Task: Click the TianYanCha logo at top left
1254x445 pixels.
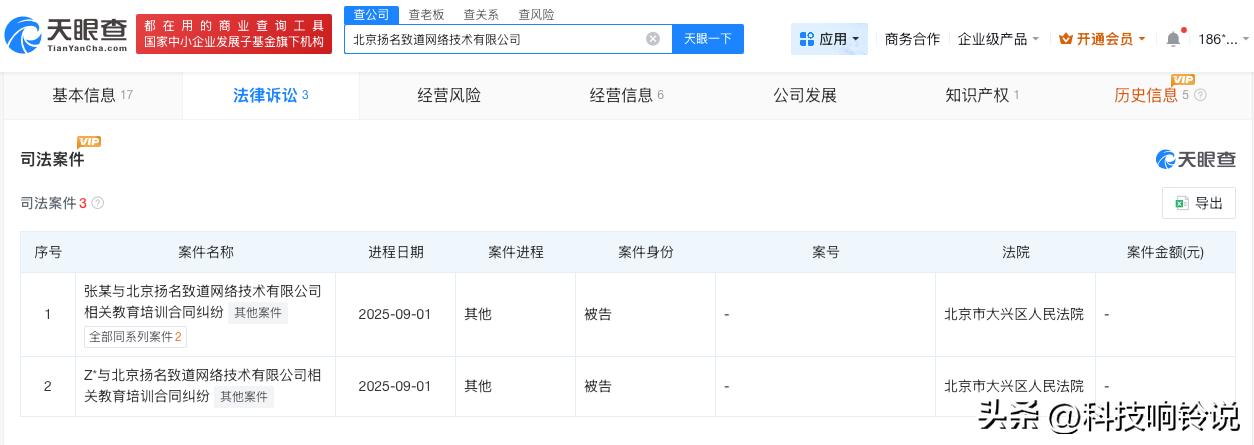Action: (67, 36)
